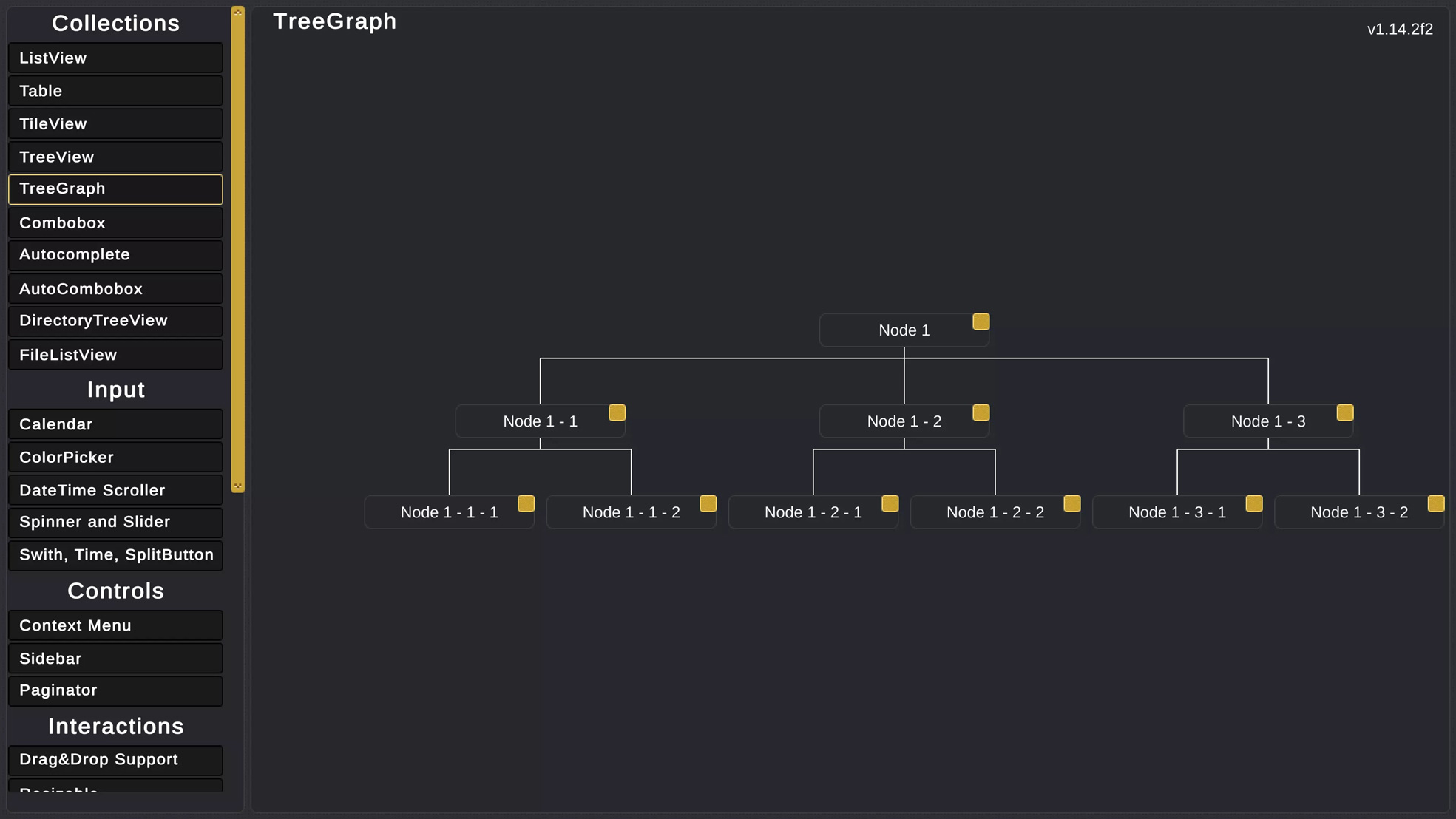
Task: Select the Node 1 - 2 - 1 box
Action: point(813,512)
